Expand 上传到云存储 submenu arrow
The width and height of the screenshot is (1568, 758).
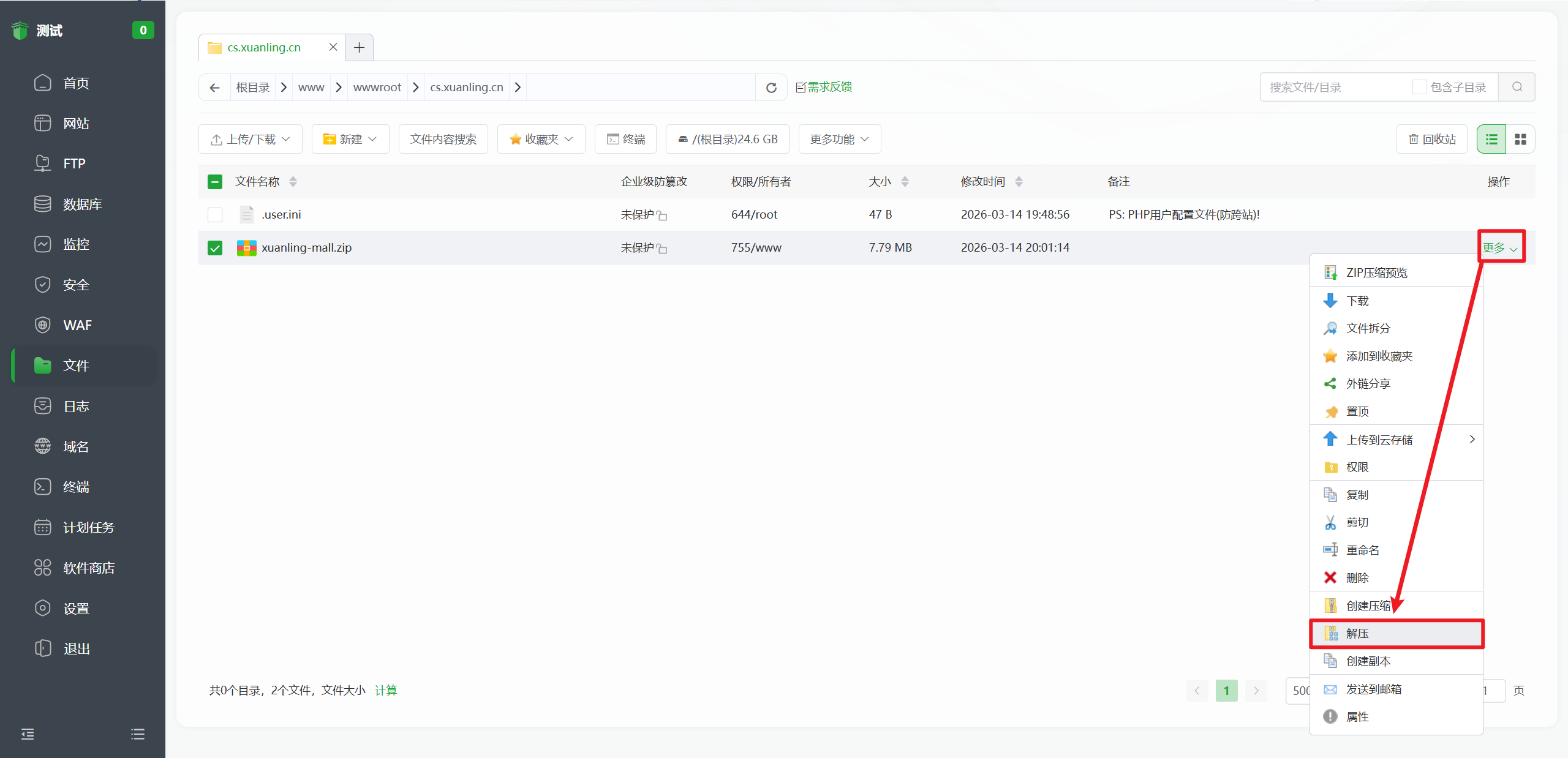coord(1472,440)
